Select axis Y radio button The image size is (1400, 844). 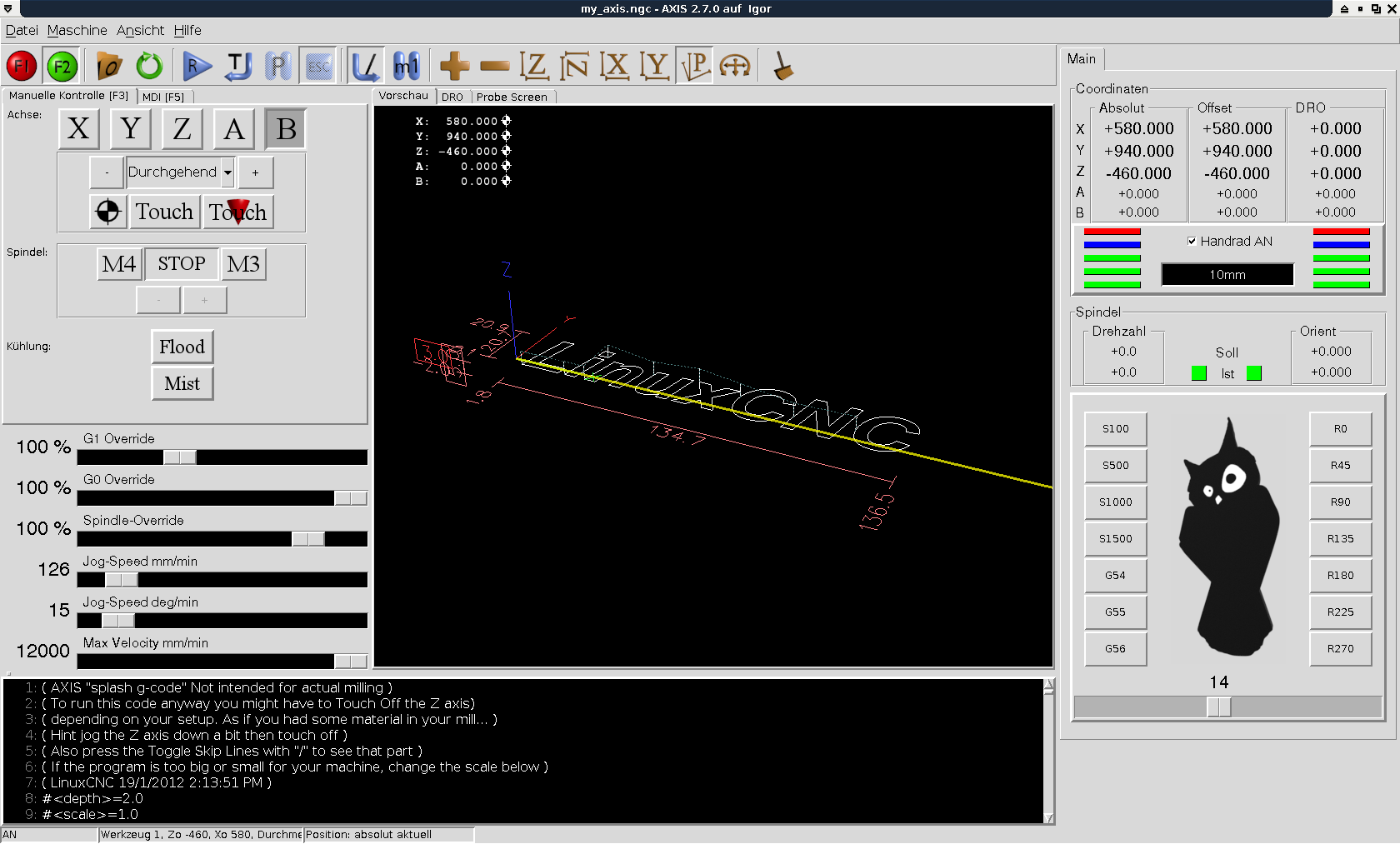(x=130, y=129)
